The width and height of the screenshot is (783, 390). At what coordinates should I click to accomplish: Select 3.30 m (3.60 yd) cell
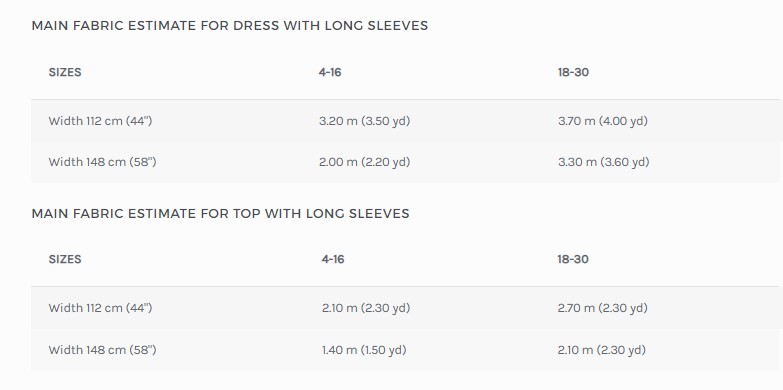click(604, 162)
